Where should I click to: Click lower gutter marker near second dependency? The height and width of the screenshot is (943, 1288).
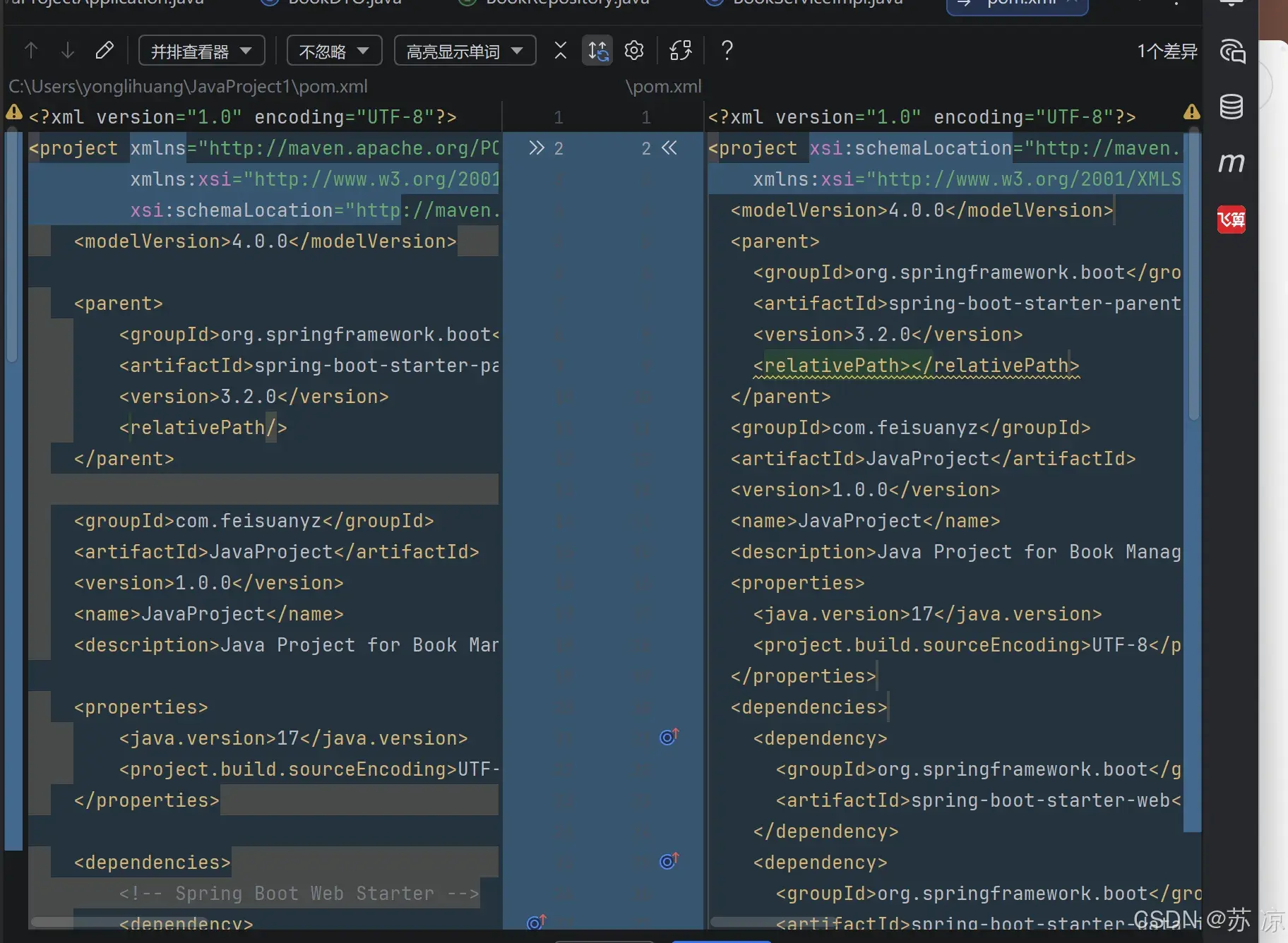click(x=669, y=861)
